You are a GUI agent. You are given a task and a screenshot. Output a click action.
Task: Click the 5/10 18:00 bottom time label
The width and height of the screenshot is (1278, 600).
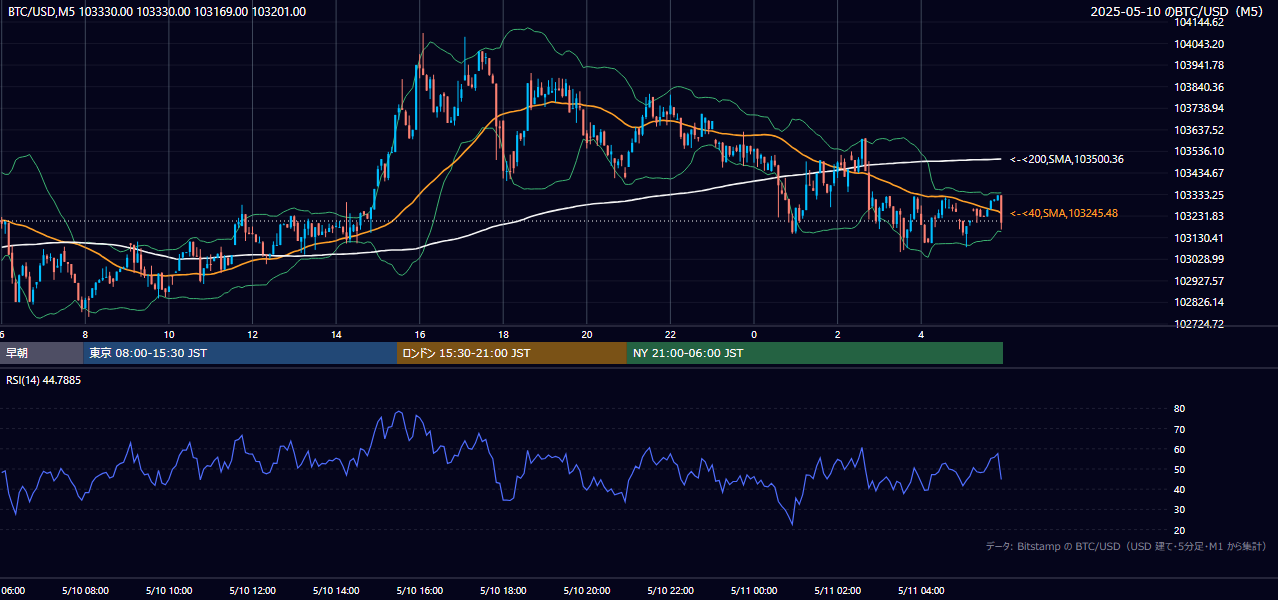[x=504, y=590]
